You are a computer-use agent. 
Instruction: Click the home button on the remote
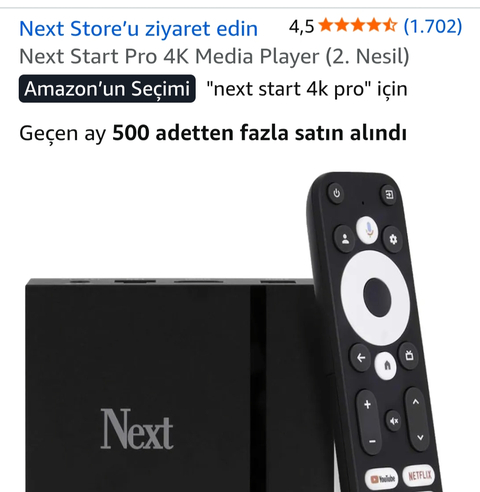point(386,366)
